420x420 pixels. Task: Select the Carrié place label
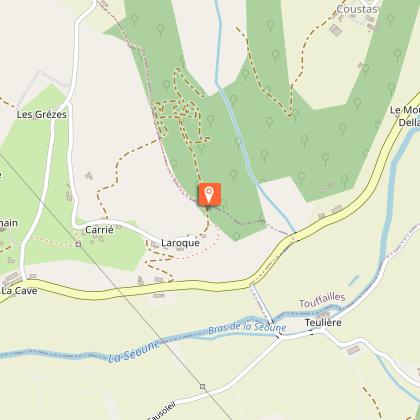coord(99,230)
